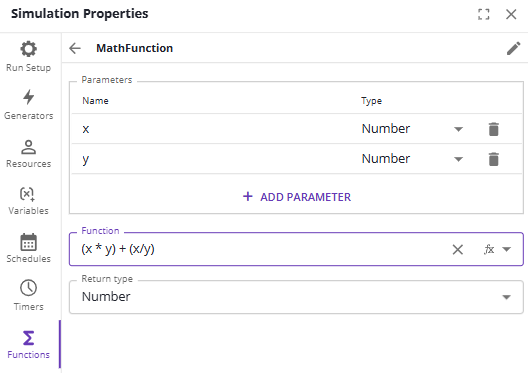The image size is (528, 373).
Task: Delete parameter x with trash icon
Action: 493,129
